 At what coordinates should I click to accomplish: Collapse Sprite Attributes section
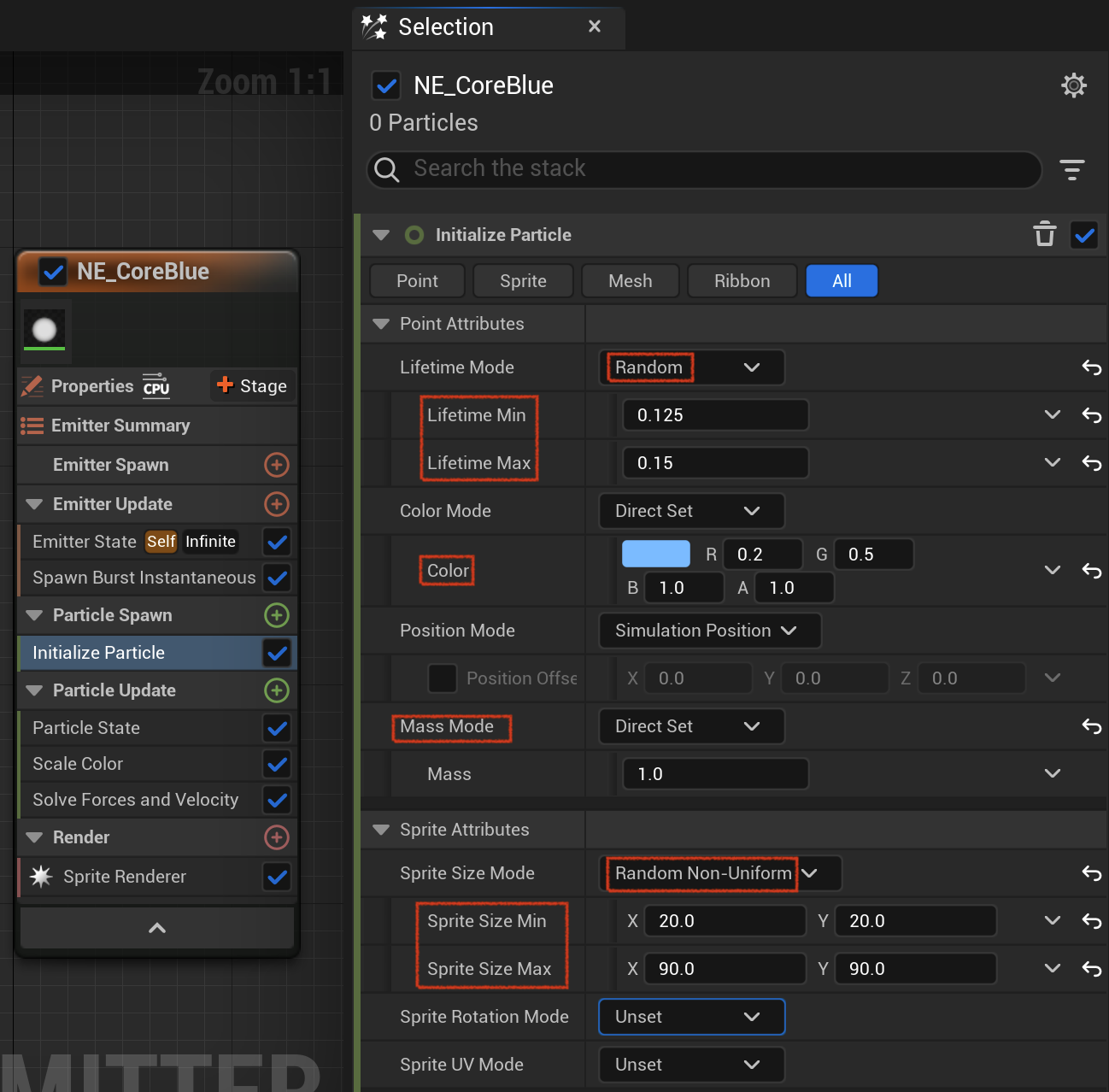tap(381, 830)
